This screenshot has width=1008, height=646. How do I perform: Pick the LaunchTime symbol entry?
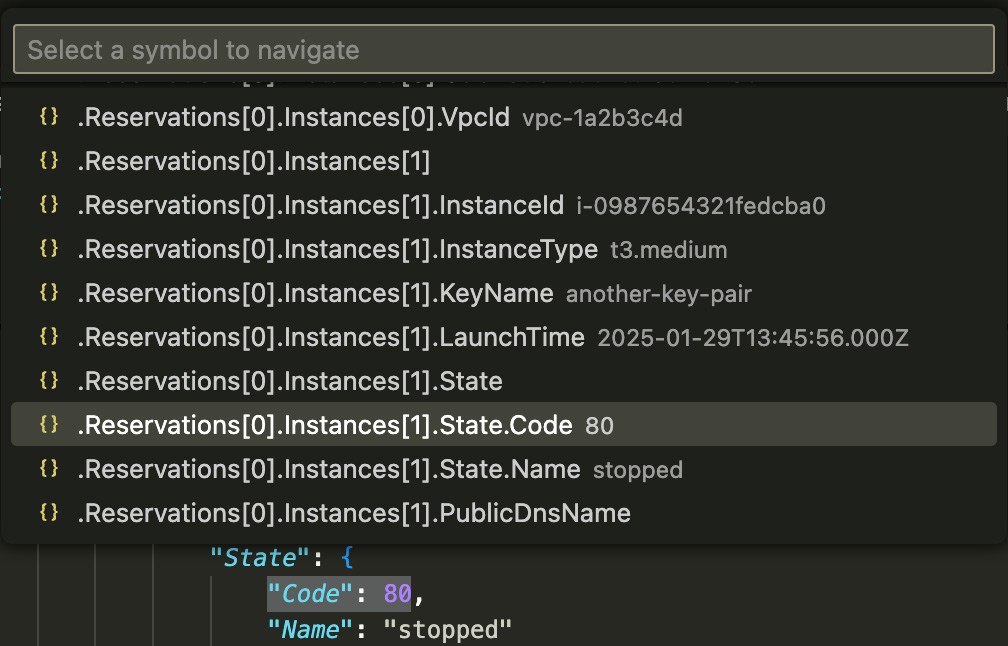coord(504,337)
